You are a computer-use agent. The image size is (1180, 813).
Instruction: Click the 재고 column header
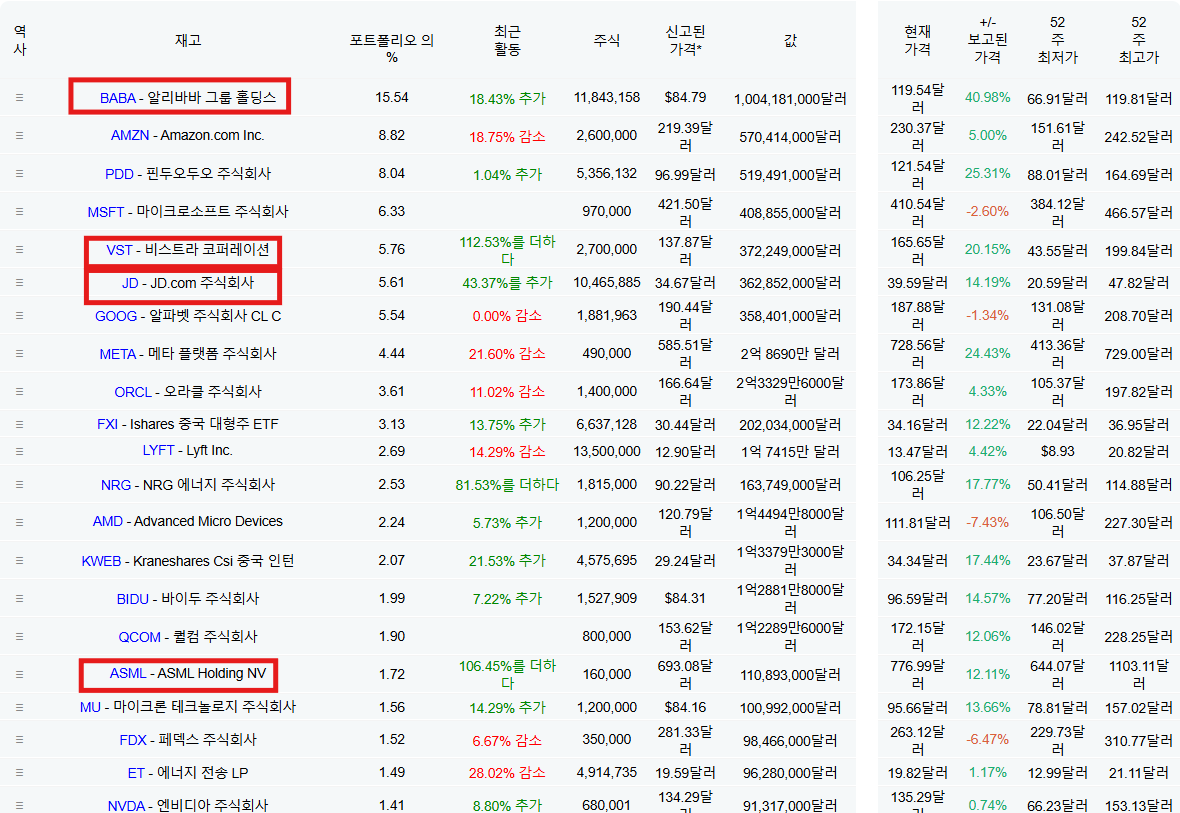coord(188,40)
